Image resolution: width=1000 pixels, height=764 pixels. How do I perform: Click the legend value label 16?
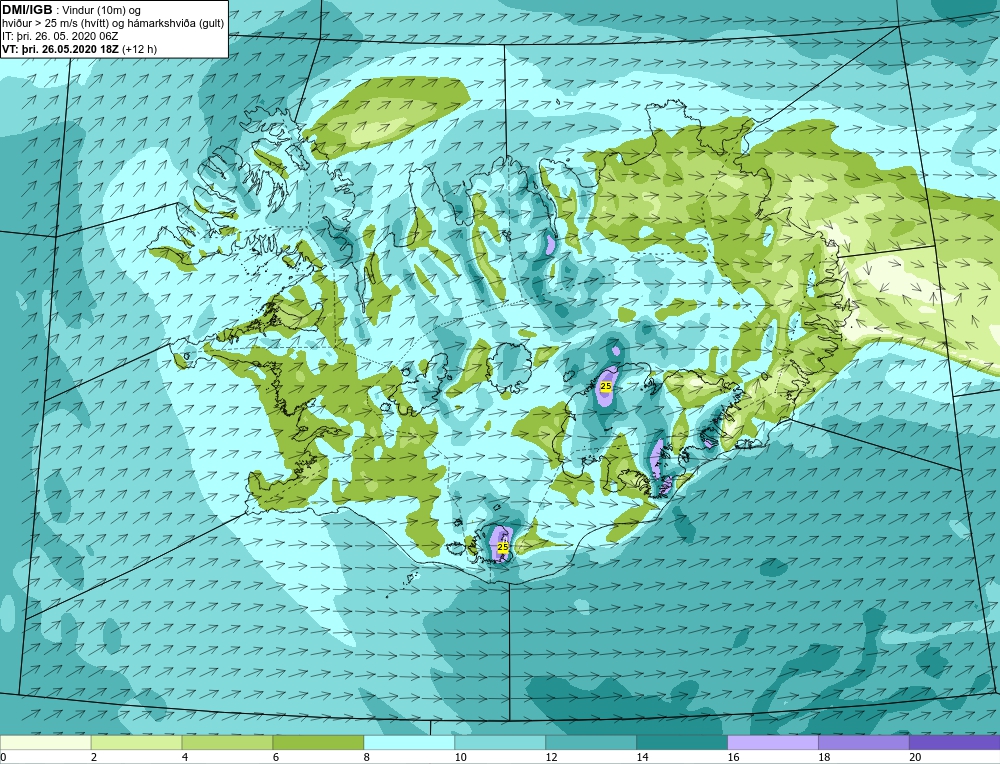[x=733, y=757]
